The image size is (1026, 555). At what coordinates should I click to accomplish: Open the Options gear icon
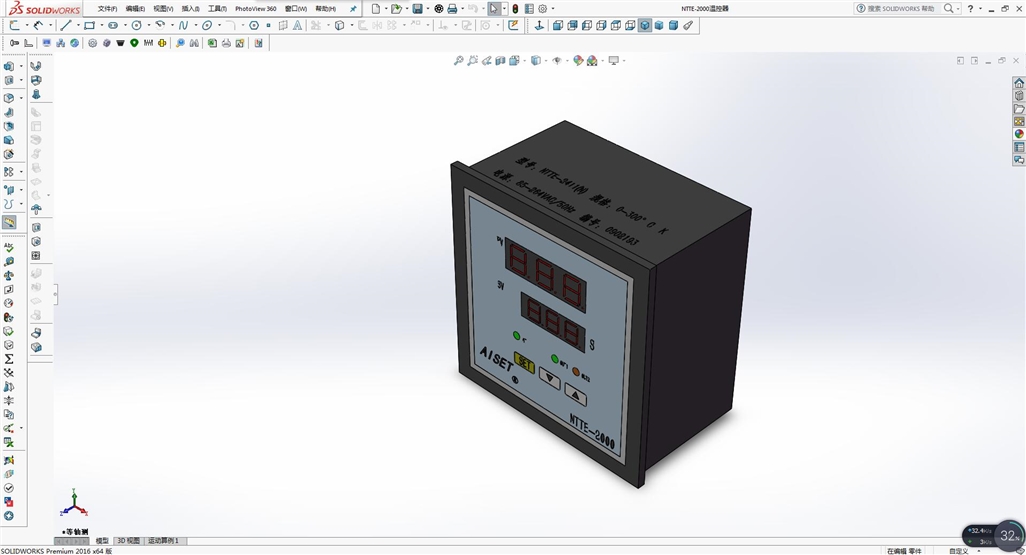pyautogui.click(x=542, y=9)
